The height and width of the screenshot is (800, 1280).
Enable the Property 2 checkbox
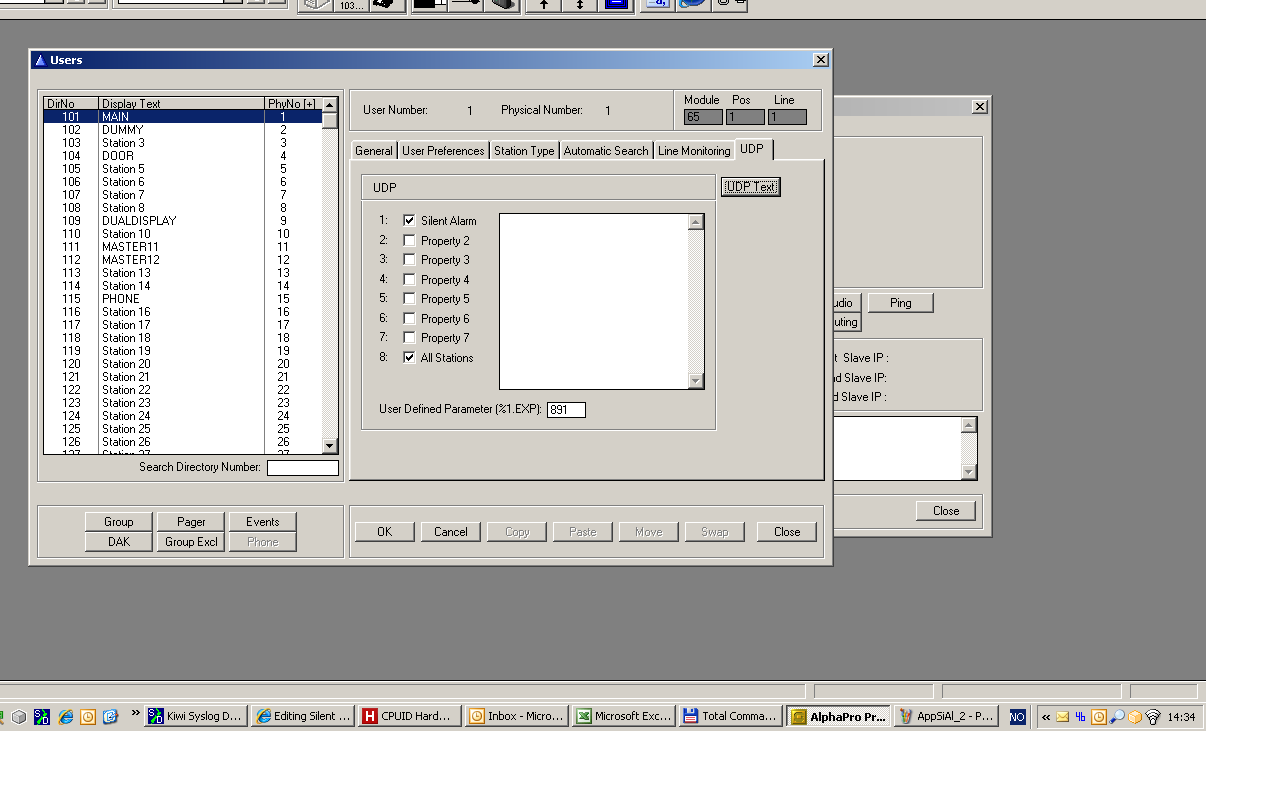(409, 240)
